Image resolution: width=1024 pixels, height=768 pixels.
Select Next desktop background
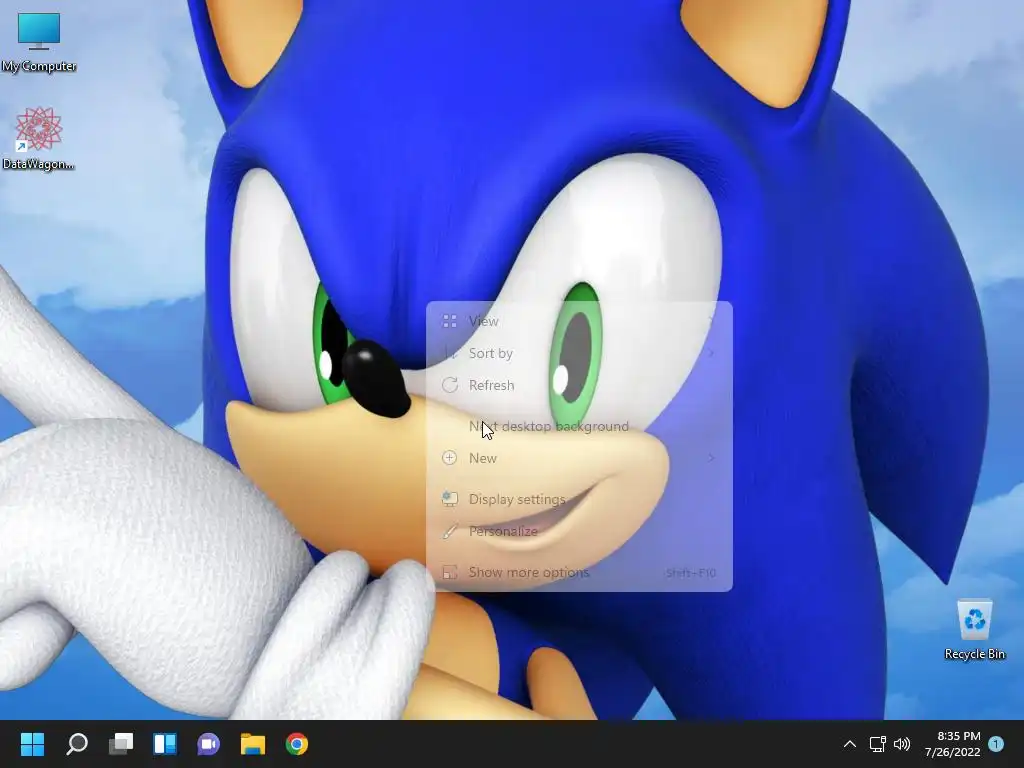579,426
